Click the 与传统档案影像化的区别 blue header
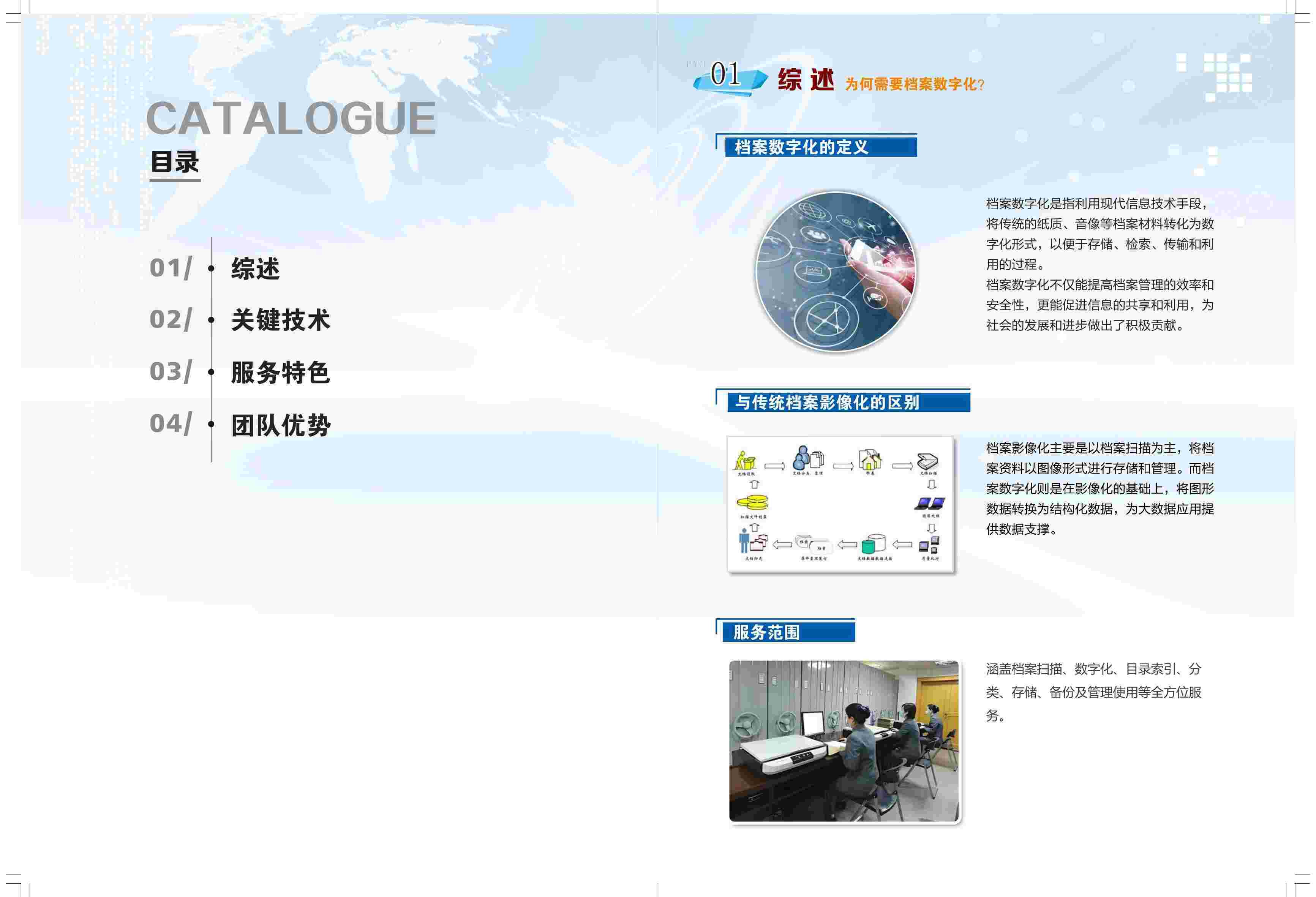 (x=848, y=402)
